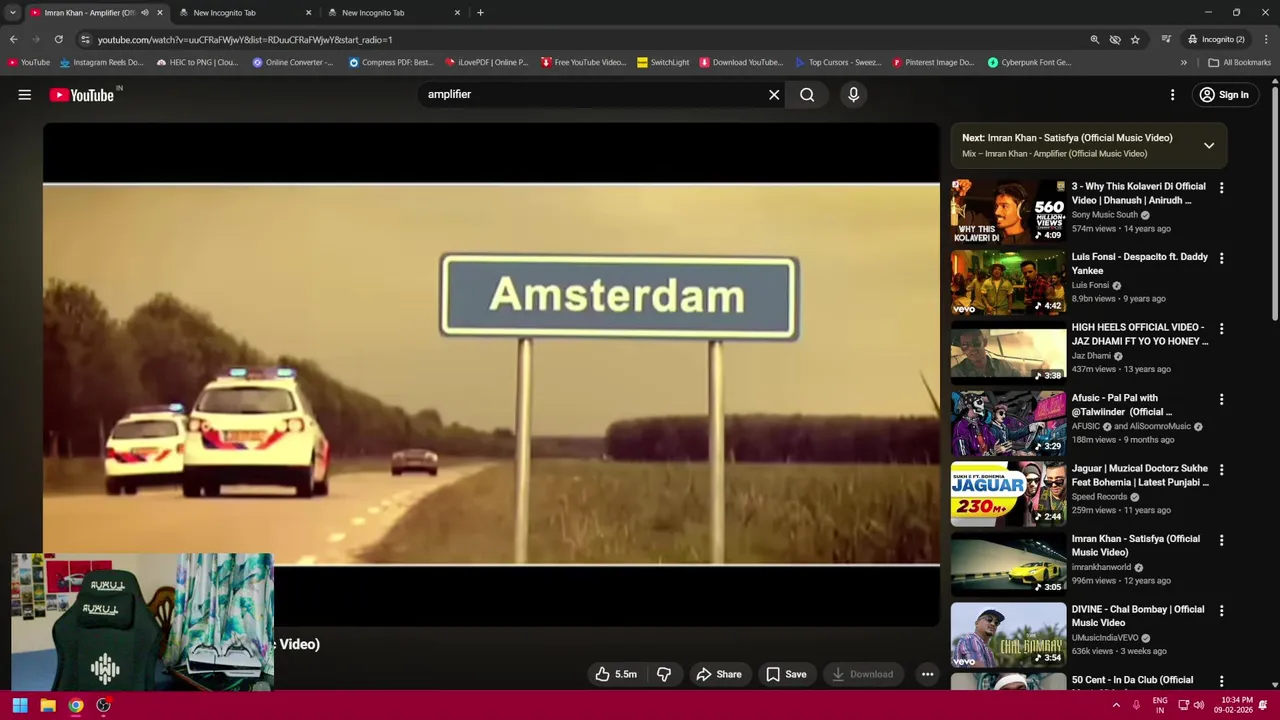Open the HIGH HEELS OFFICIAL VIDEO title
Viewport: 1280px width, 720px height.
1139,334
